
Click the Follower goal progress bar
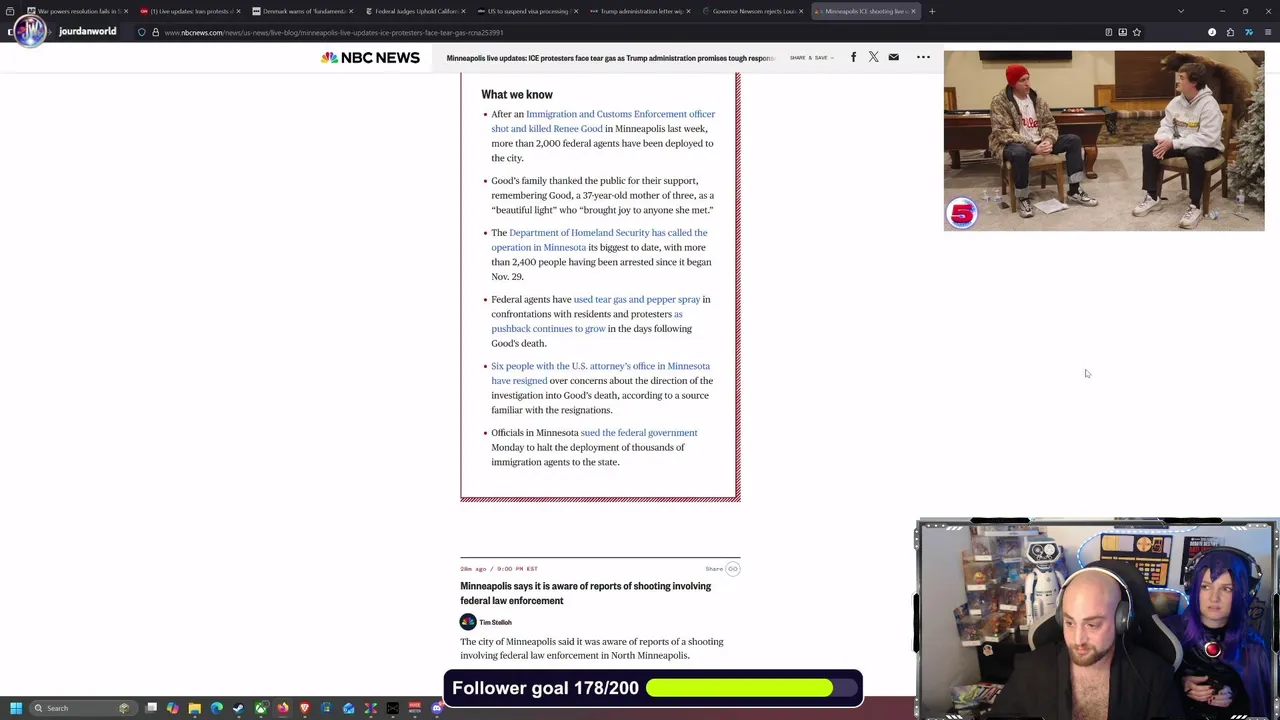coord(752,688)
